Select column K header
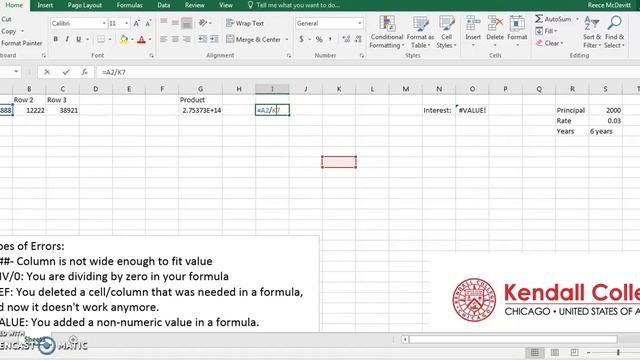 339,89
